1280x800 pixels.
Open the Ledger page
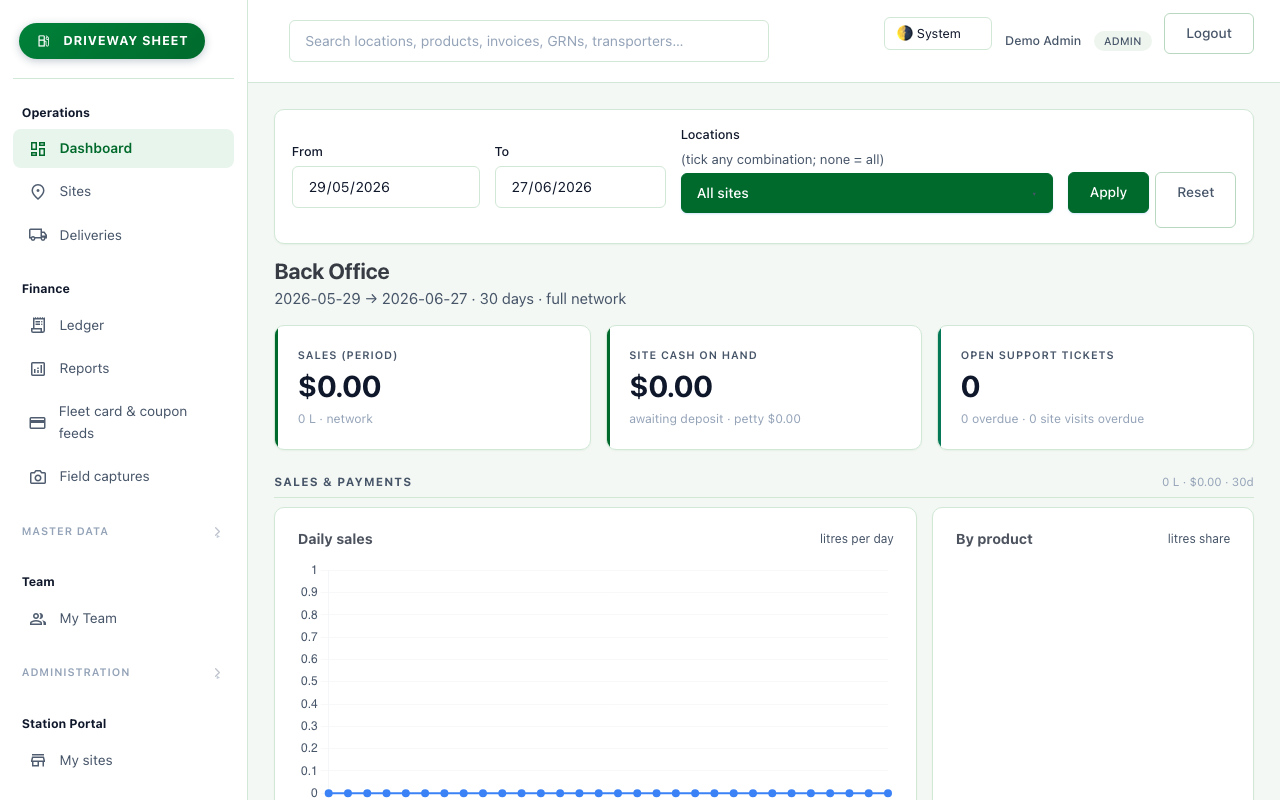(123, 325)
